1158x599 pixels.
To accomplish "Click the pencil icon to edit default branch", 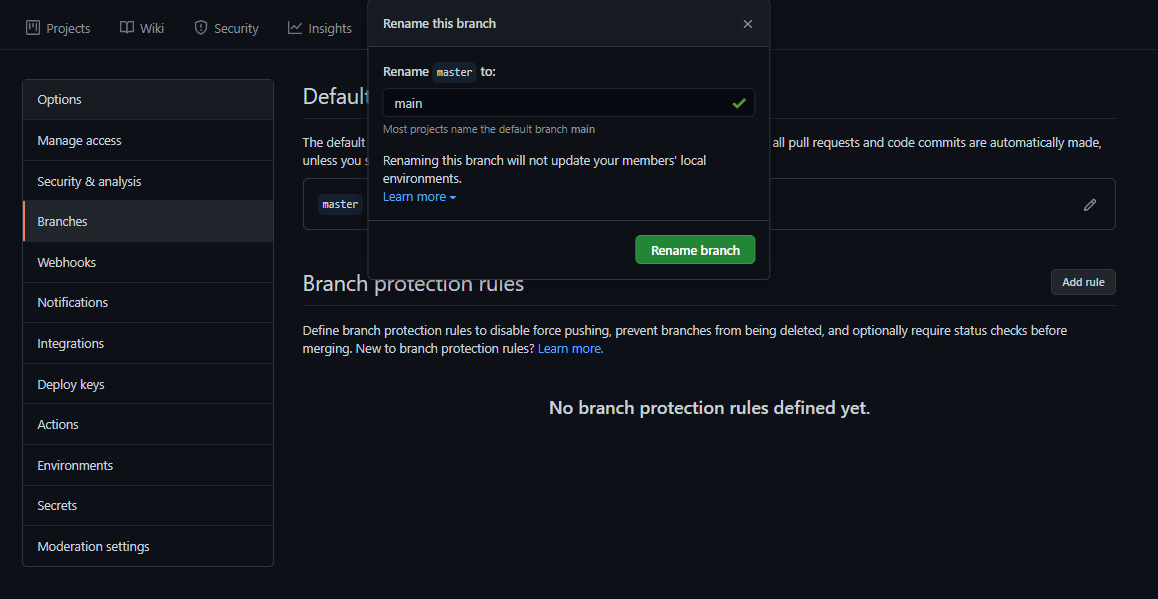I will pos(1089,204).
